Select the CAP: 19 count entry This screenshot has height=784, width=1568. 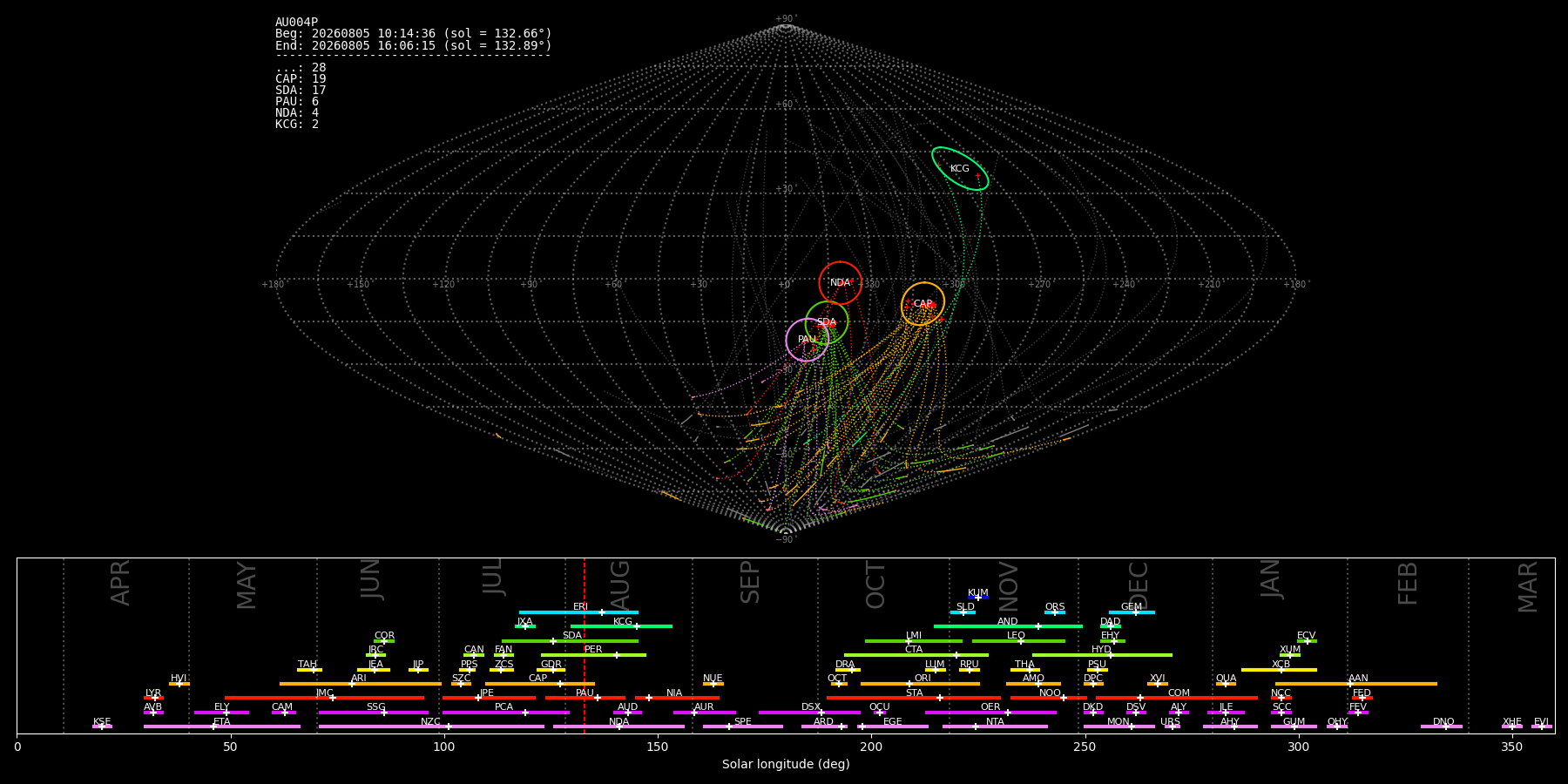tap(301, 79)
